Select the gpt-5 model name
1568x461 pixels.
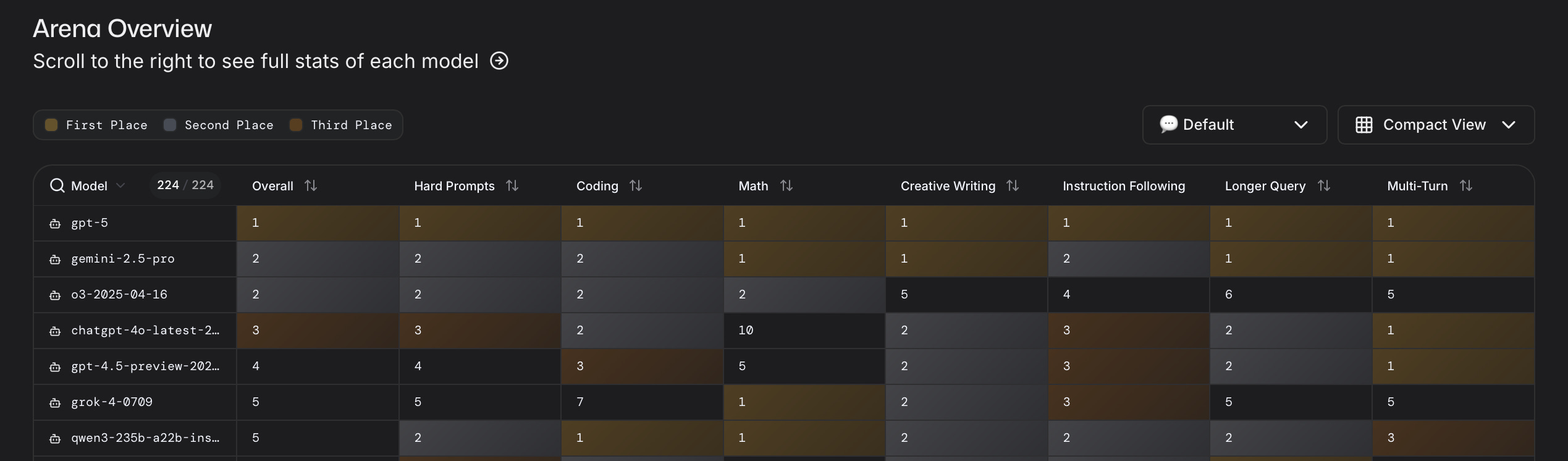tap(90, 222)
